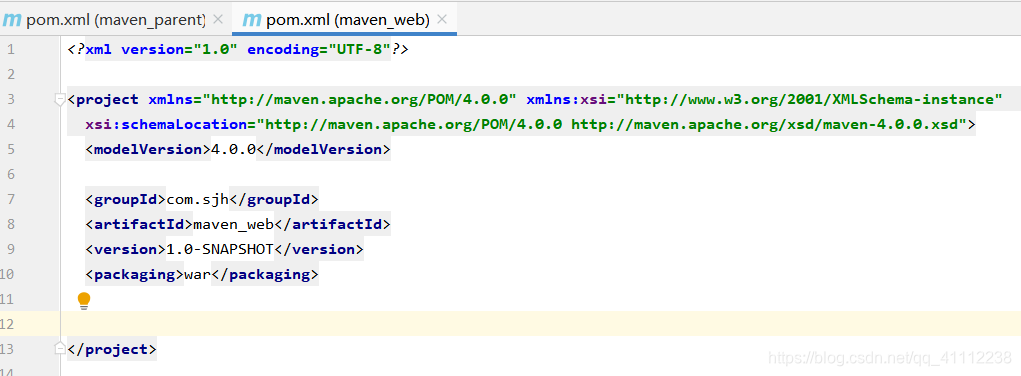Click the groupId value com.sjh
The image size is (1021, 376).
point(198,199)
